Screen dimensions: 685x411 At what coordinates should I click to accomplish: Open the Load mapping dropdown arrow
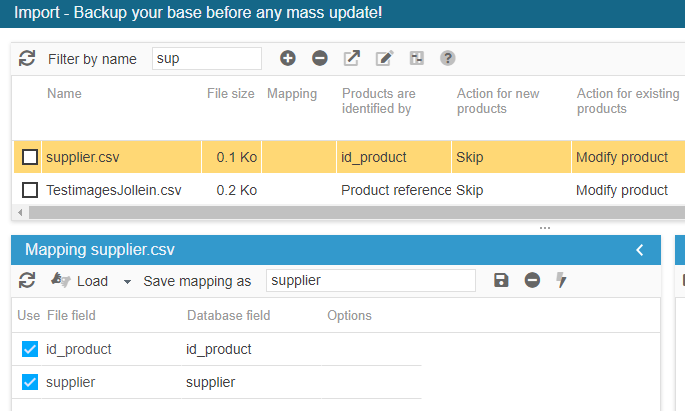128,282
